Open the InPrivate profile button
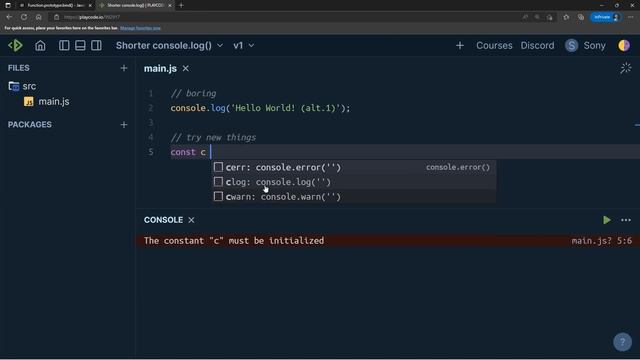640x360 pixels. 606,17
